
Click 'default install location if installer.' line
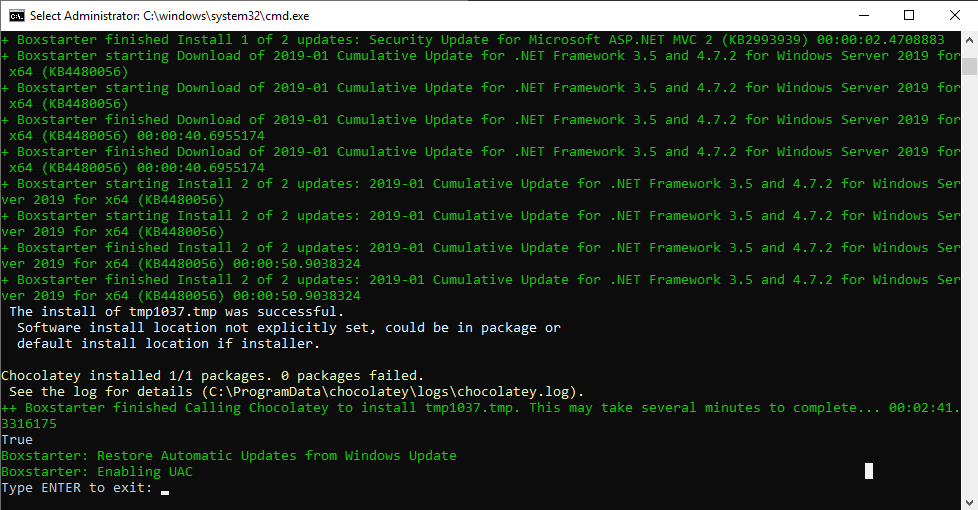click(x=168, y=344)
